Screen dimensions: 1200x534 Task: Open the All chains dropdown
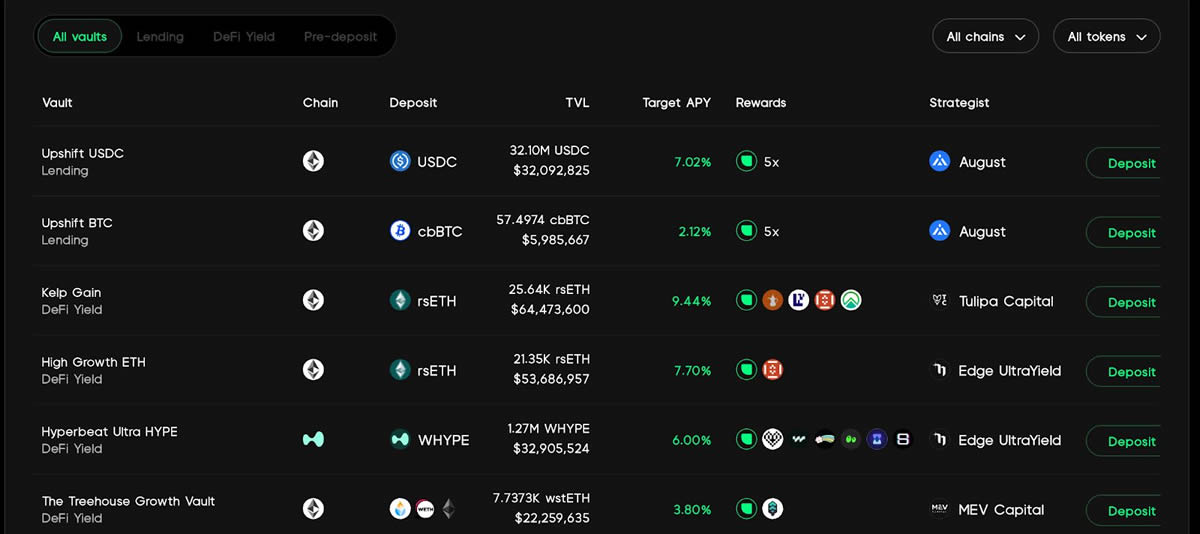985,36
